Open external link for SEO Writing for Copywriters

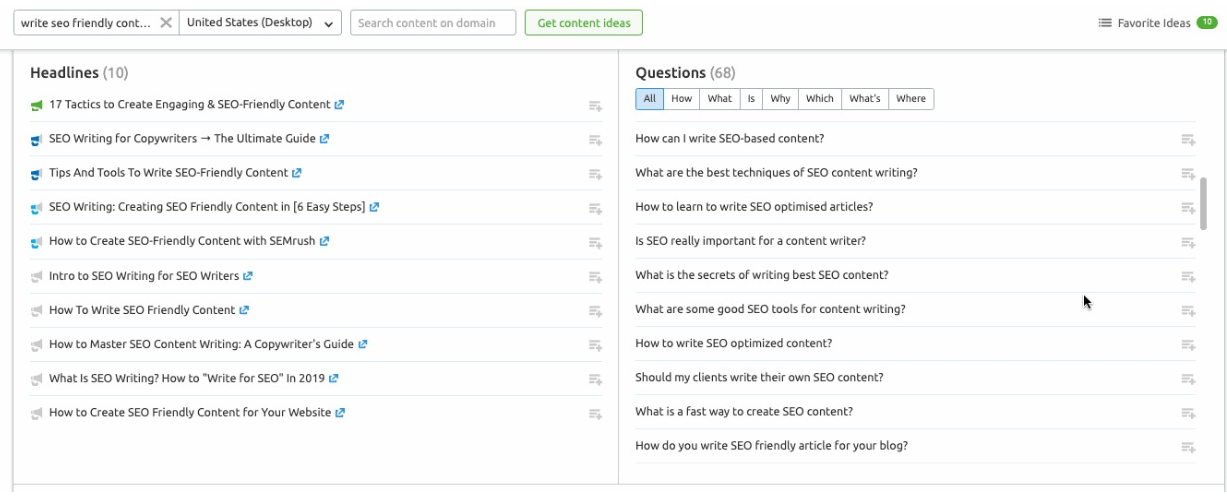[324, 139]
